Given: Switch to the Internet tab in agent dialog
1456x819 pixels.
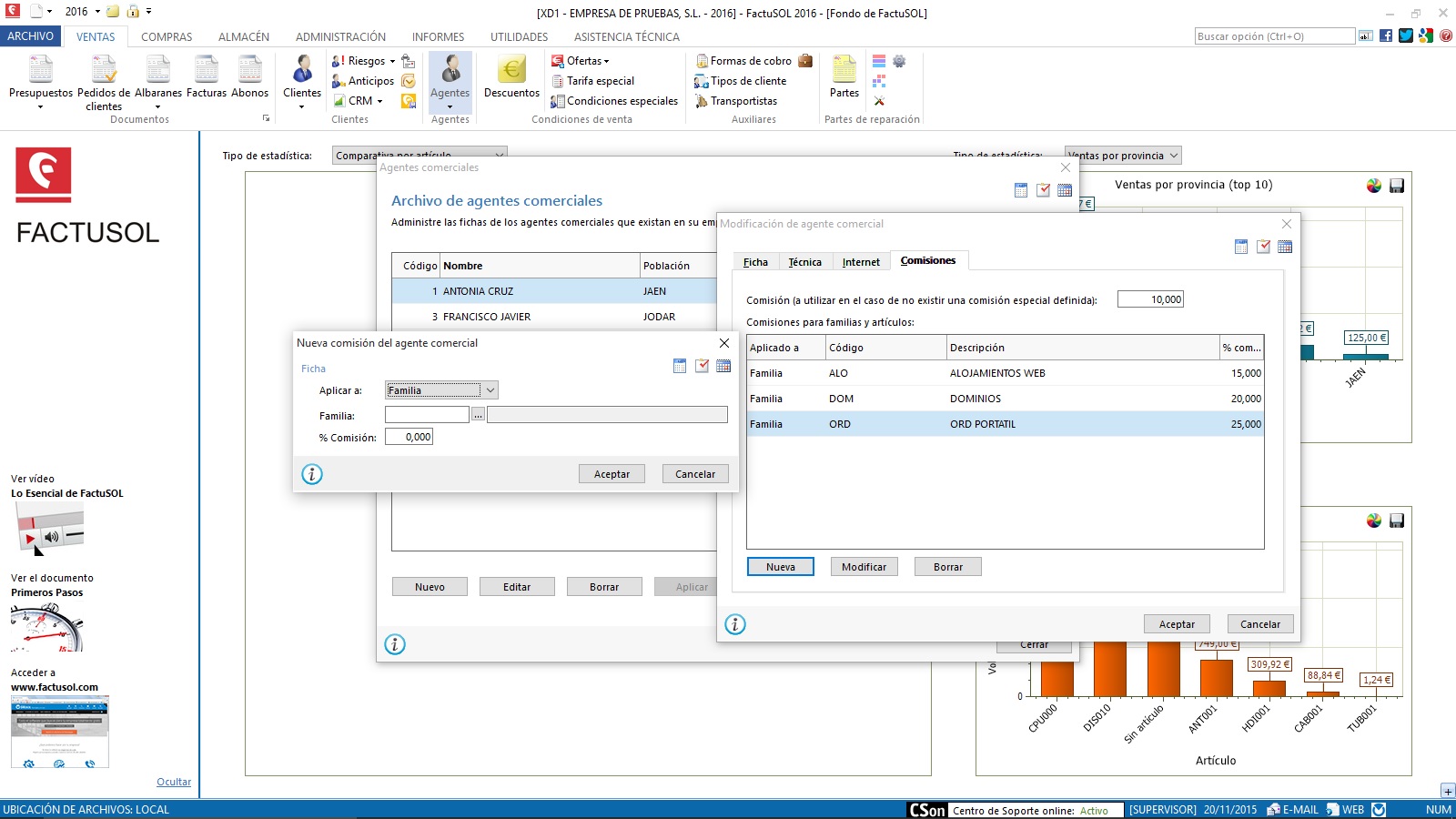Looking at the screenshot, I should point(861,262).
